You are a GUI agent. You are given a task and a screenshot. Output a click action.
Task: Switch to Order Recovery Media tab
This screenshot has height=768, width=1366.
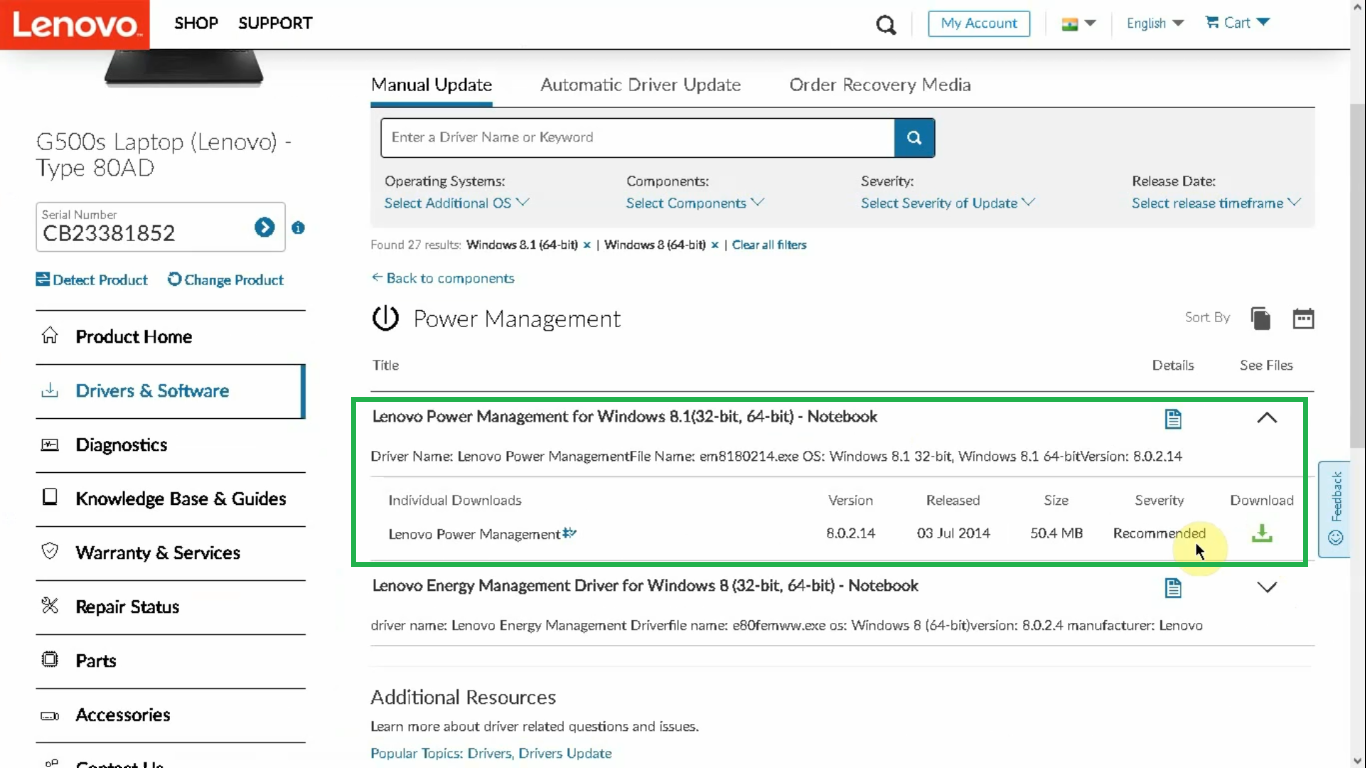(880, 85)
